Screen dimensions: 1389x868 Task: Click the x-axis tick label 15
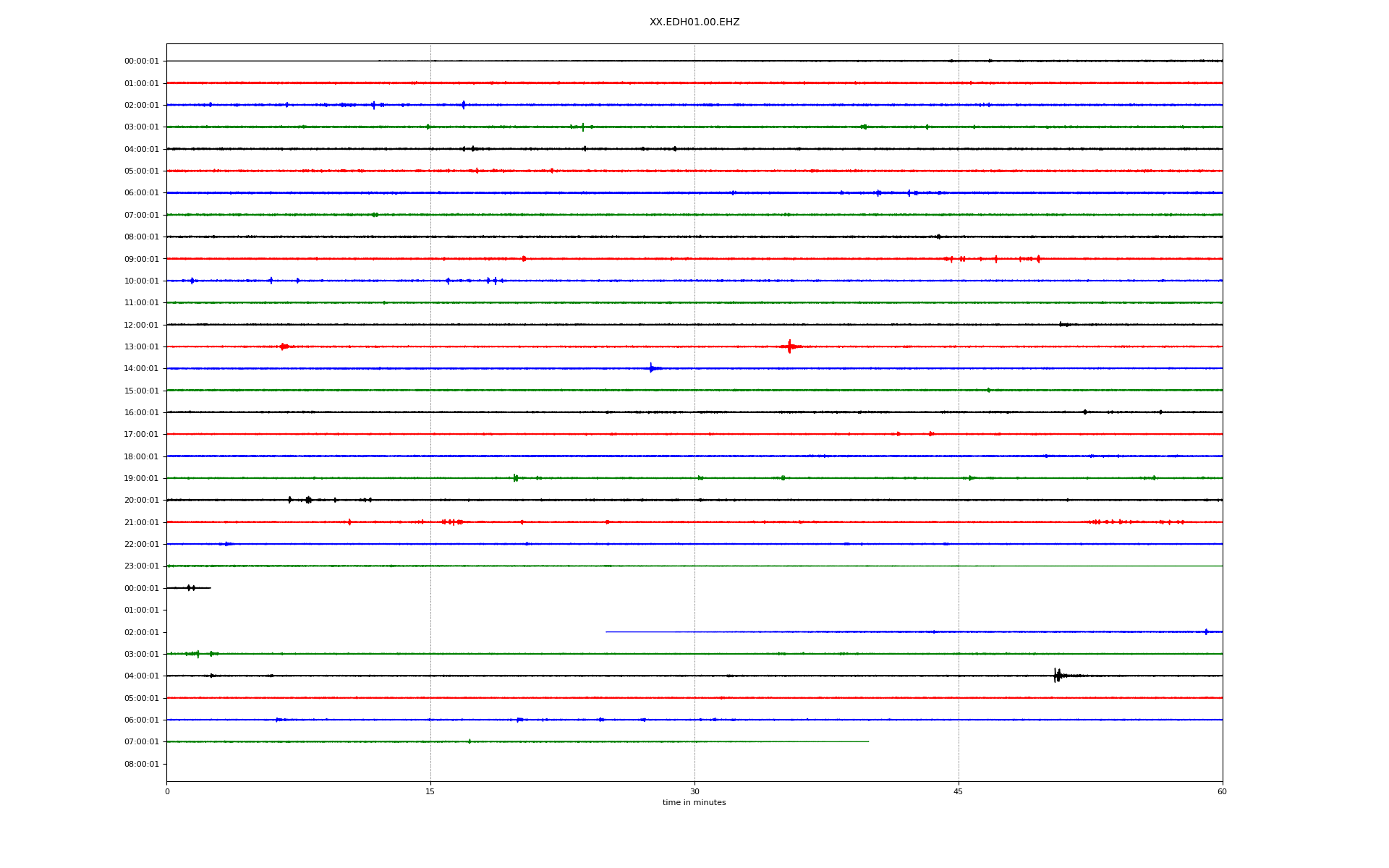430,791
